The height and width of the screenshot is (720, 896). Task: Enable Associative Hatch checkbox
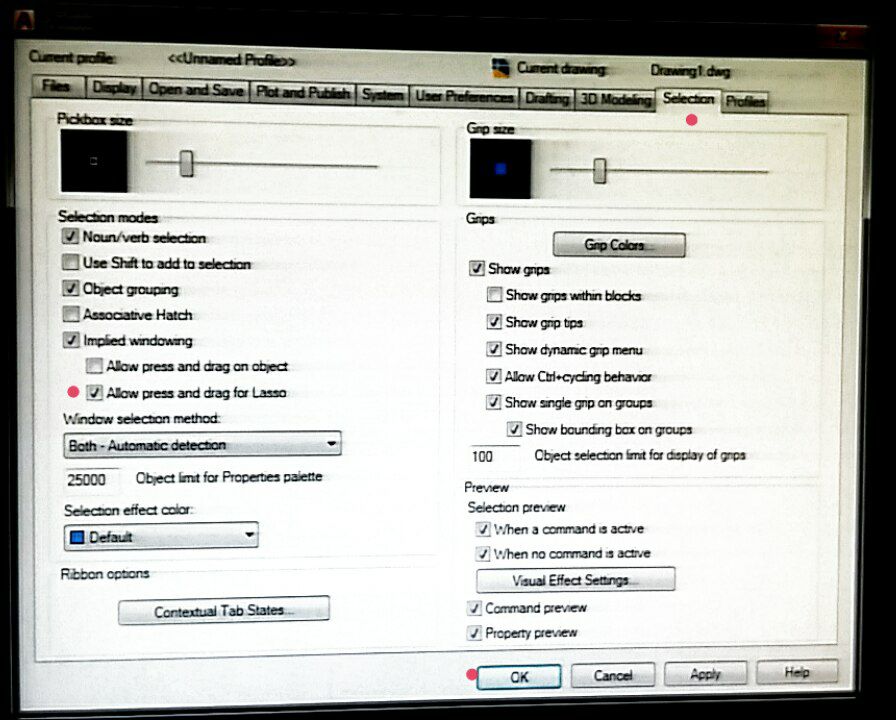(x=70, y=314)
